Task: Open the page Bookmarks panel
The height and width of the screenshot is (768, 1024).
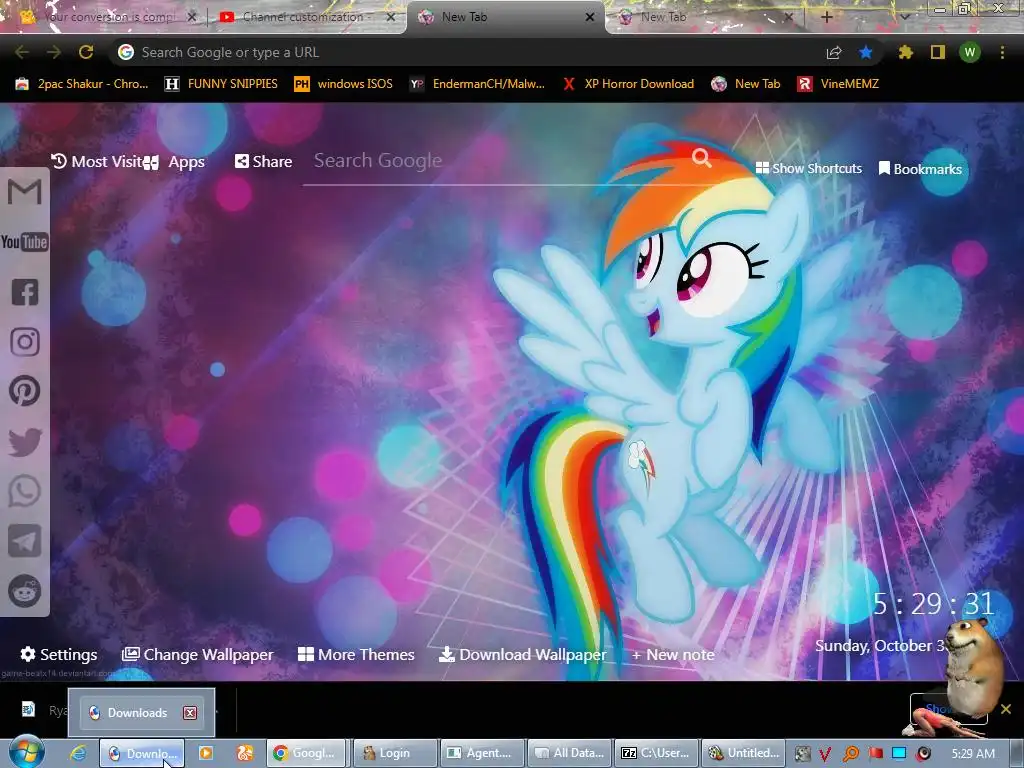Action: point(920,169)
